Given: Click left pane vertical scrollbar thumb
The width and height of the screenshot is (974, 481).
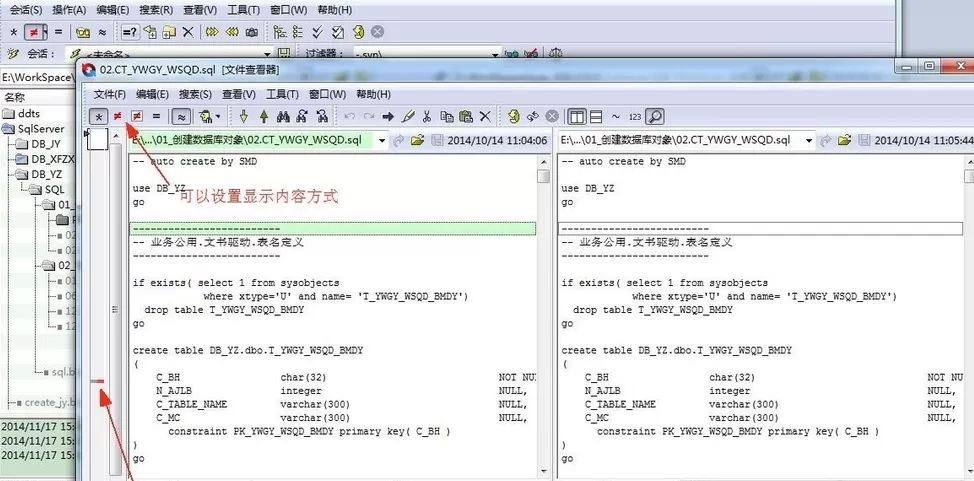Looking at the screenshot, I should click(x=544, y=176).
